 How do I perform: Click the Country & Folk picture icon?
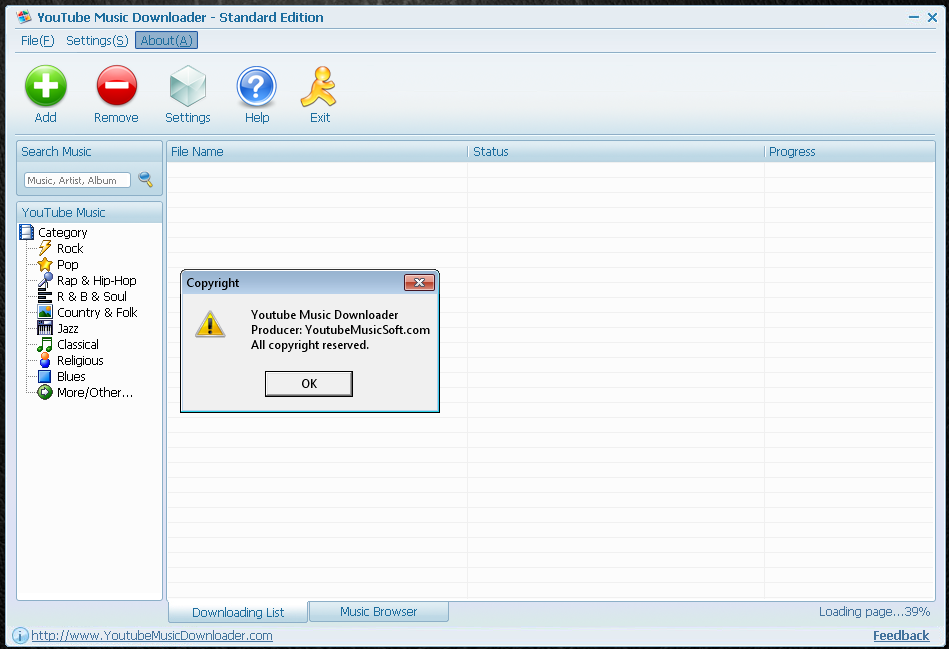tap(45, 312)
